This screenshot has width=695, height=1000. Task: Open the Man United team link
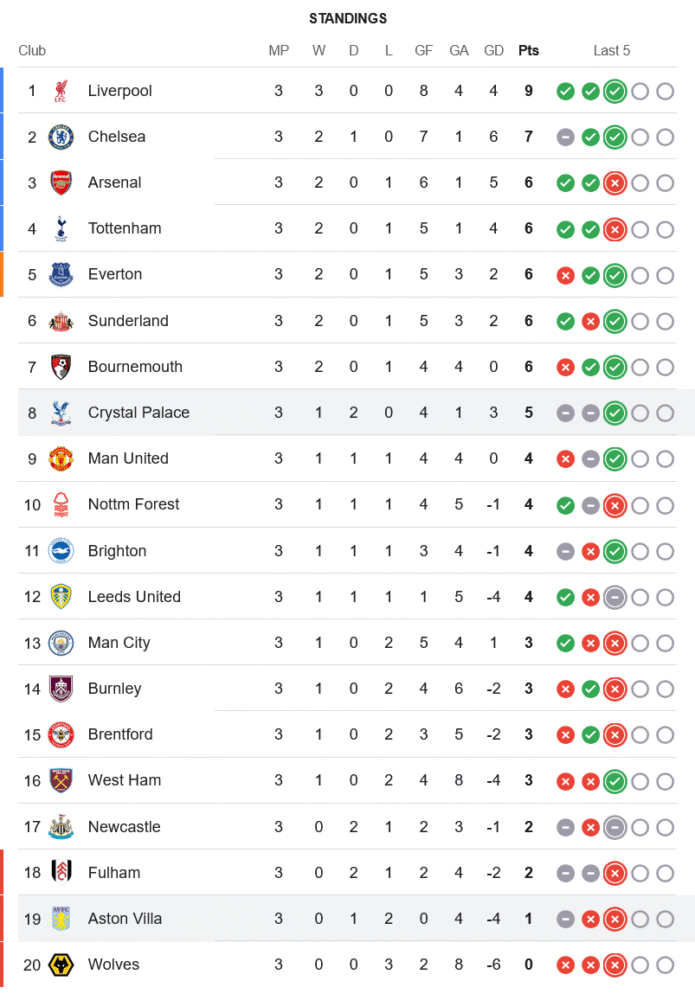(128, 459)
